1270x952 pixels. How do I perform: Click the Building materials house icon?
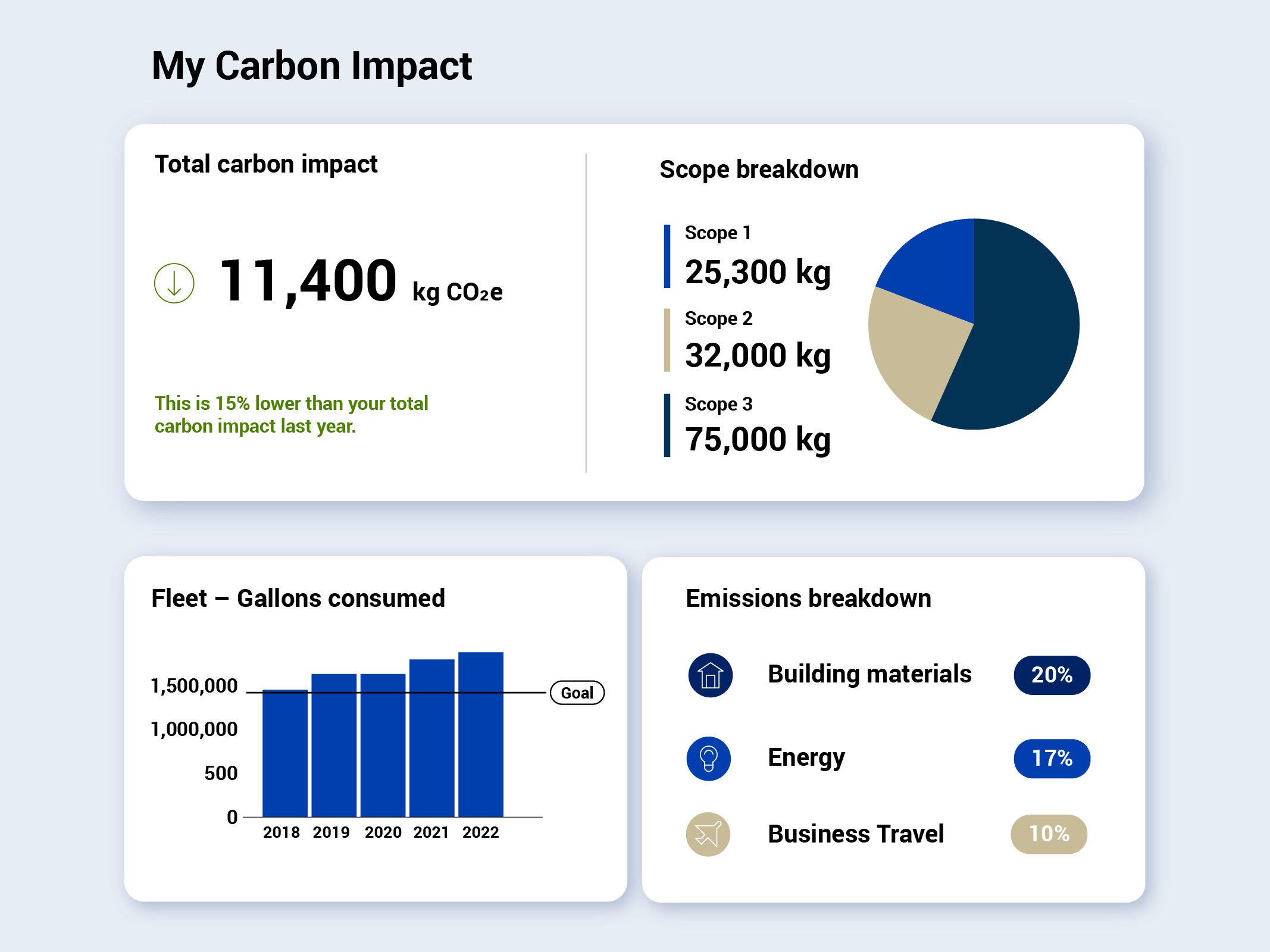point(710,675)
